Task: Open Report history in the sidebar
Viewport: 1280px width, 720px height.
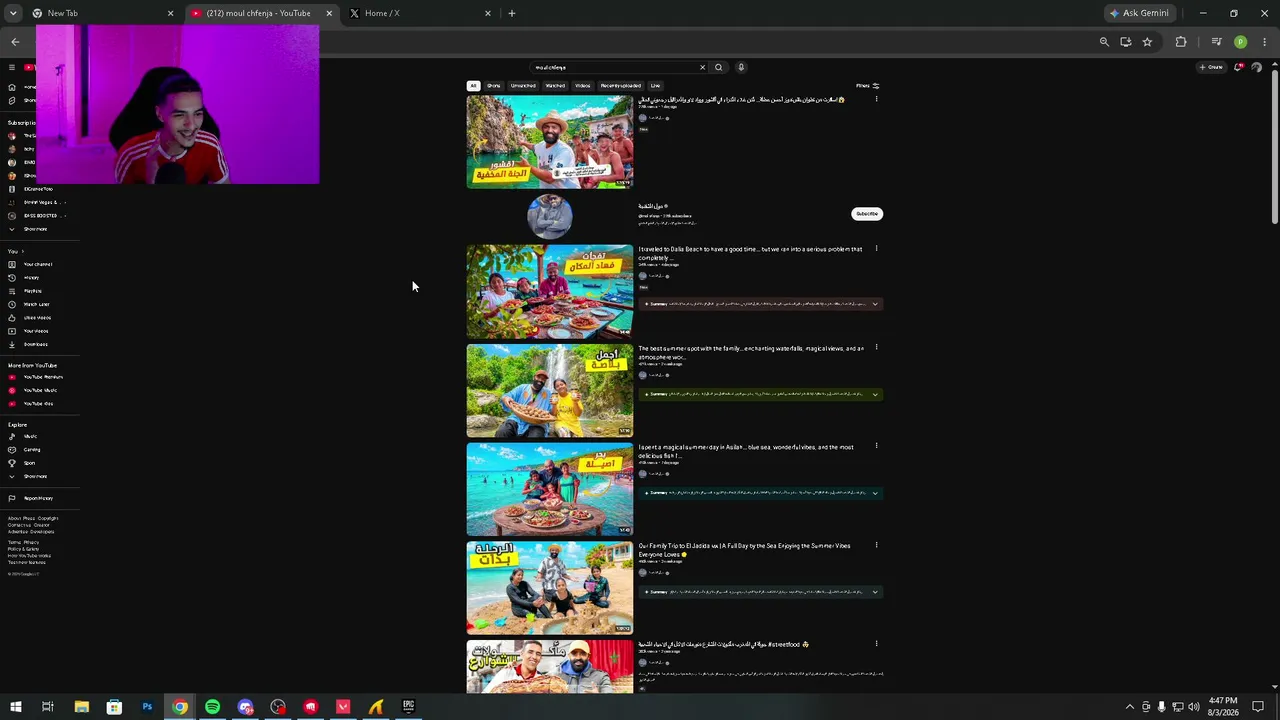Action: click(38, 498)
